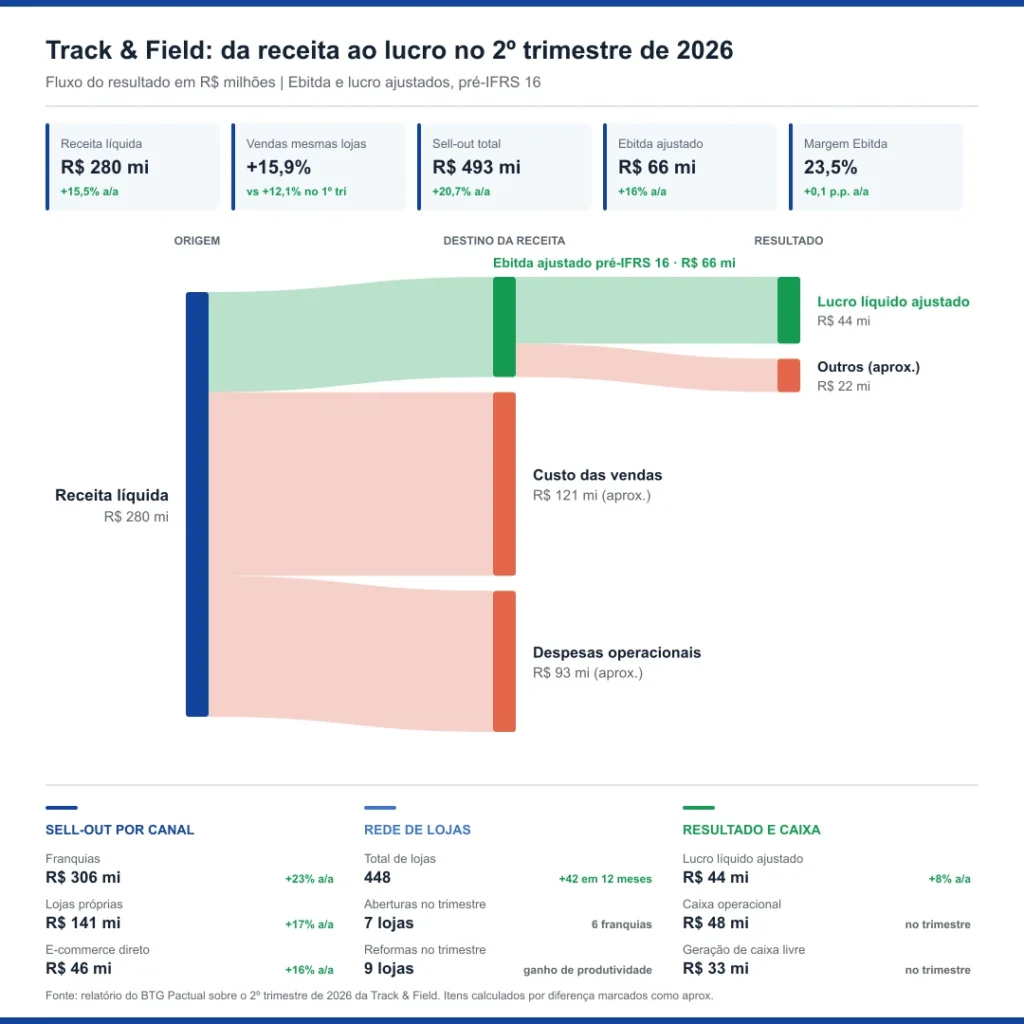This screenshot has height=1024, width=1024.
Task: Click 'vs +12,1% no 1º tri' text
Action: [x=296, y=192]
